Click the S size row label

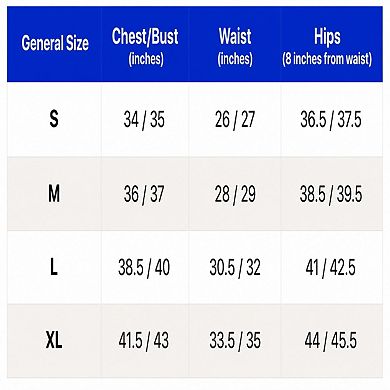(x=54, y=119)
